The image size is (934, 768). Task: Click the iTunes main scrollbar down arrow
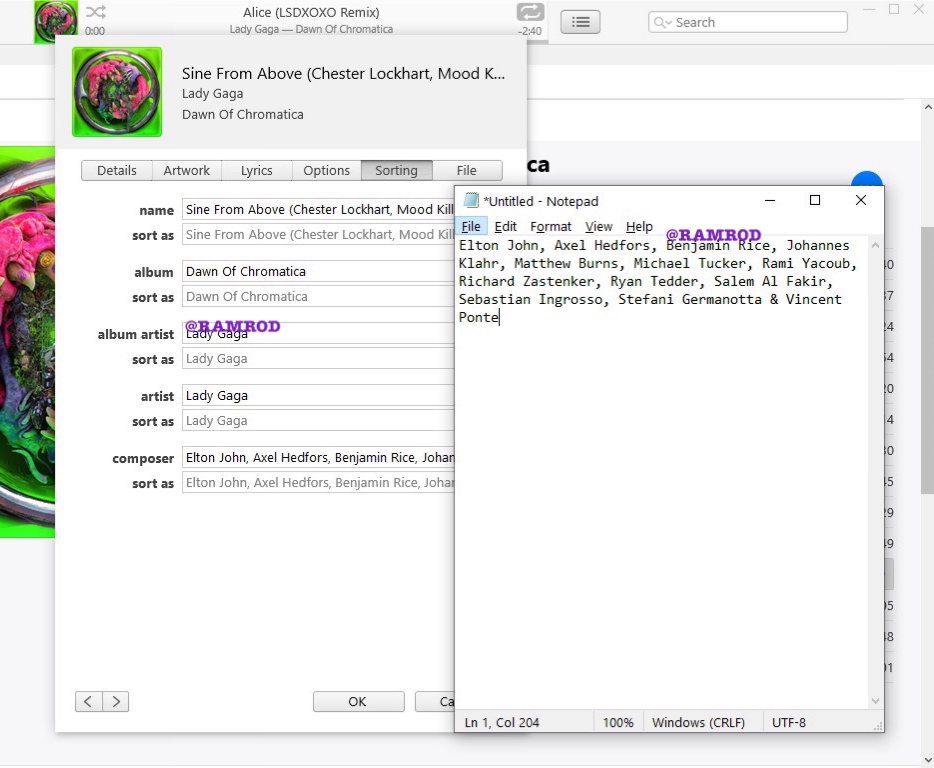[x=927, y=760]
